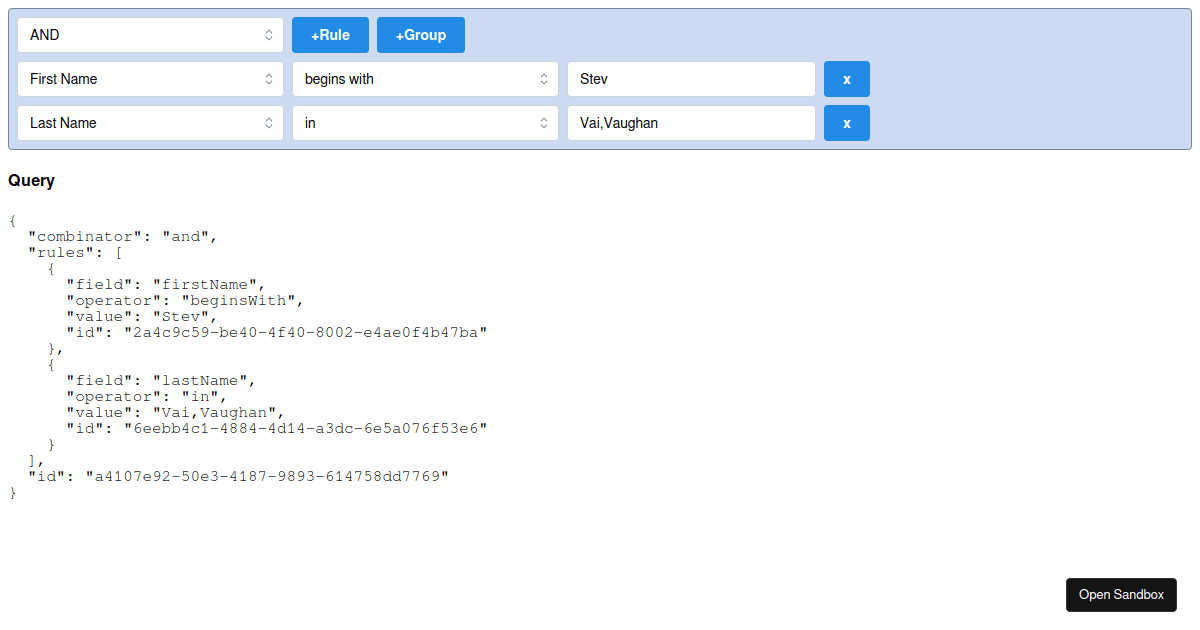Click the x icon removing the First Name rule
The width and height of the screenshot is (1200, 630).
(x=846, y=78)
